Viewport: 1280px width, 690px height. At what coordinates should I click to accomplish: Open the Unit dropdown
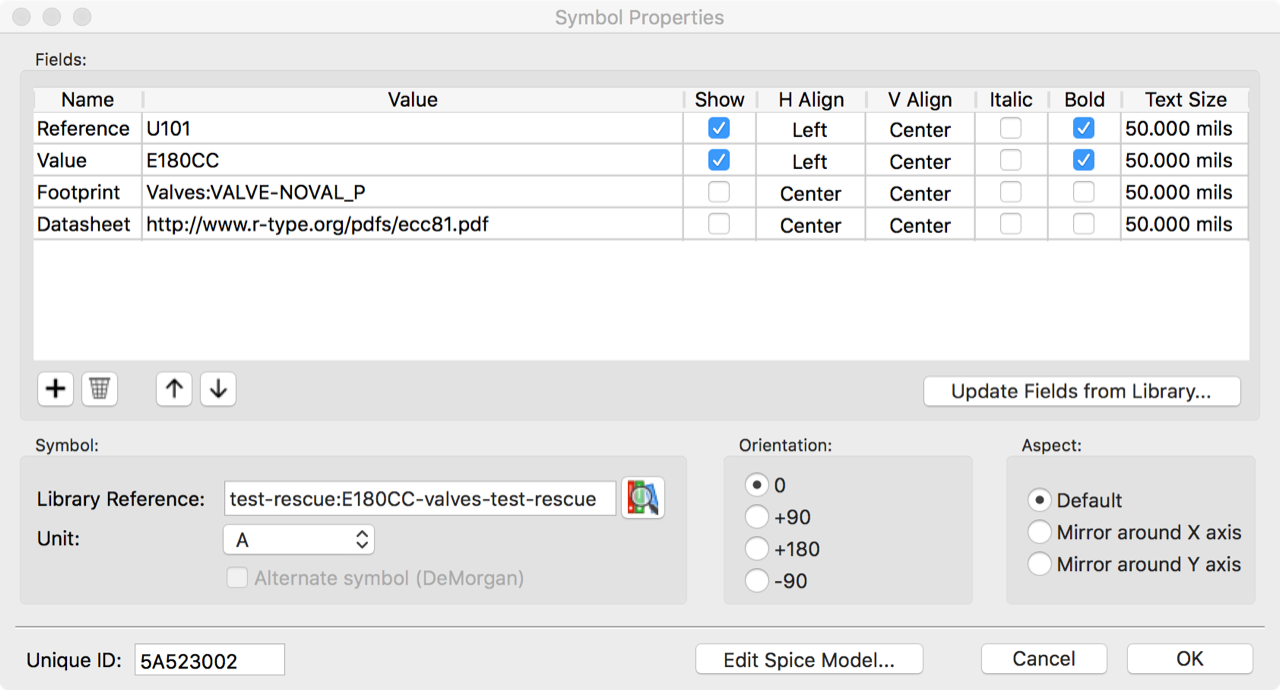[x=299, y=540]
